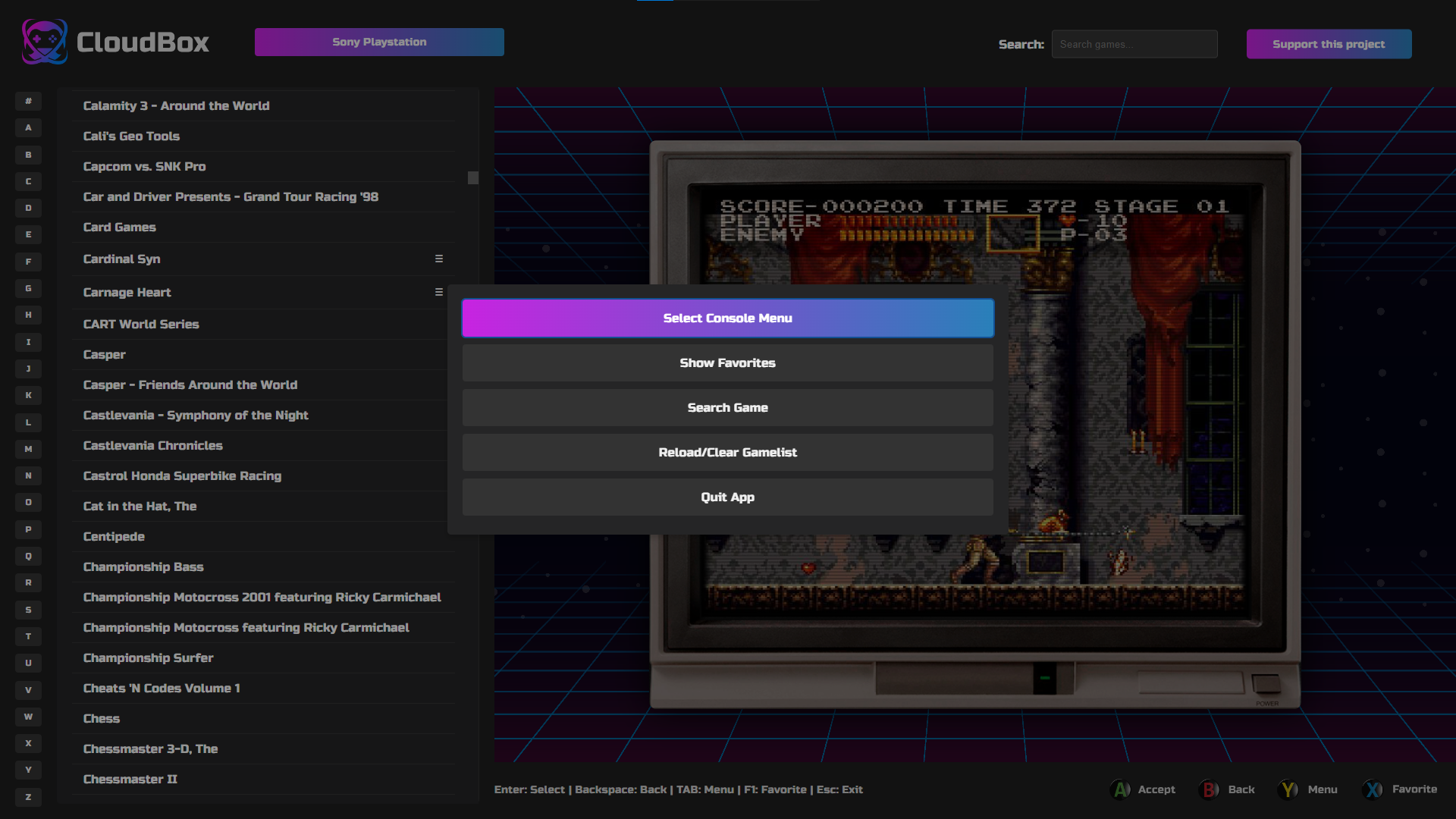The width and height of the screenshot is (1456, 819).
Task: Jump to the # index in the alphabet sidebar
Action: 28,101
